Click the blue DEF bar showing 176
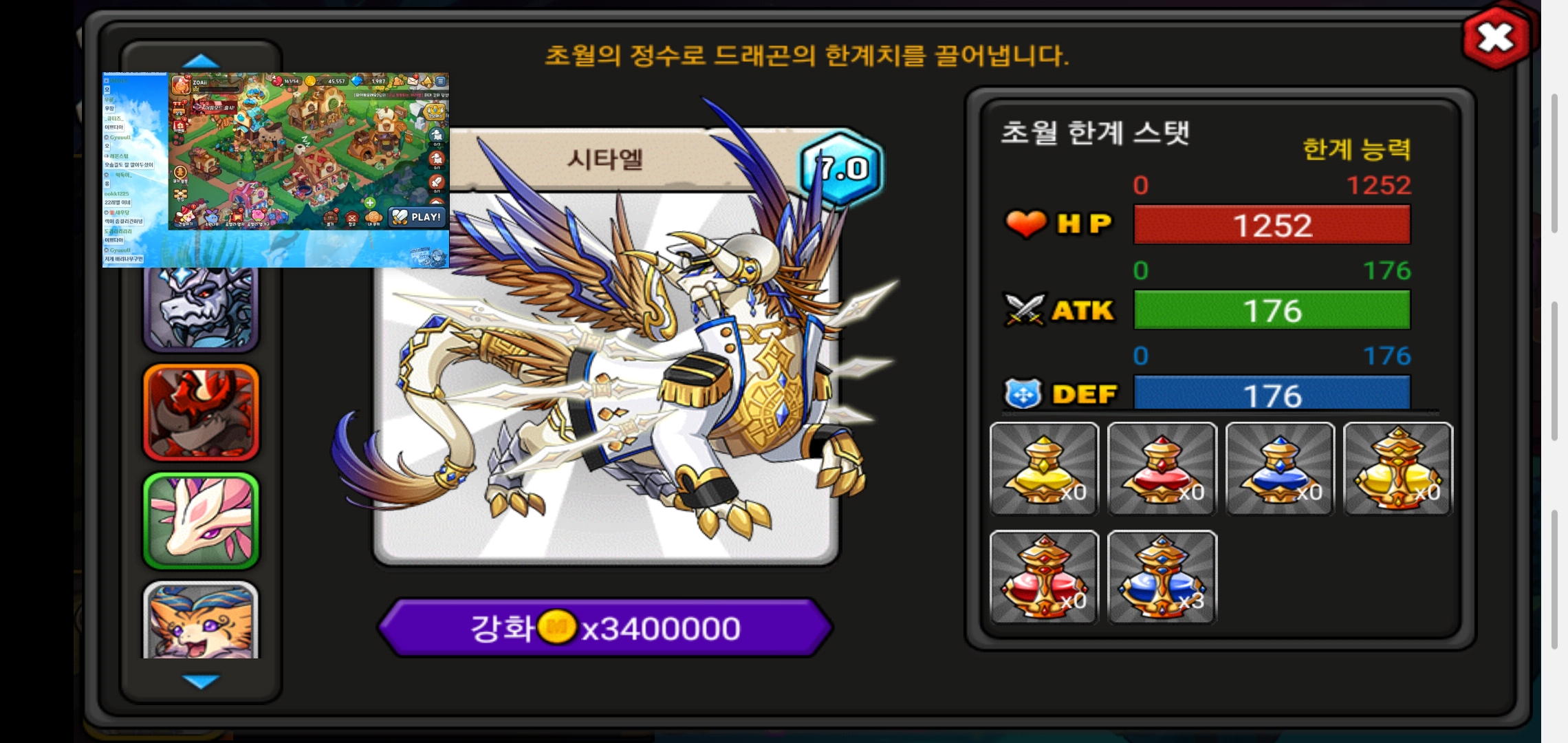This screenshot has width=1568, height=743. 1272,394
